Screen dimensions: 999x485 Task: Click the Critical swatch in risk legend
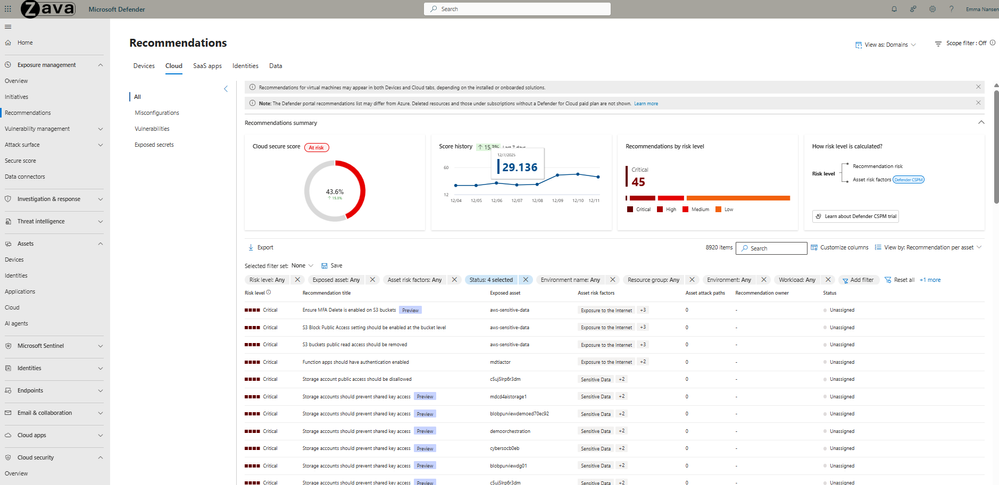coord(629,209)
